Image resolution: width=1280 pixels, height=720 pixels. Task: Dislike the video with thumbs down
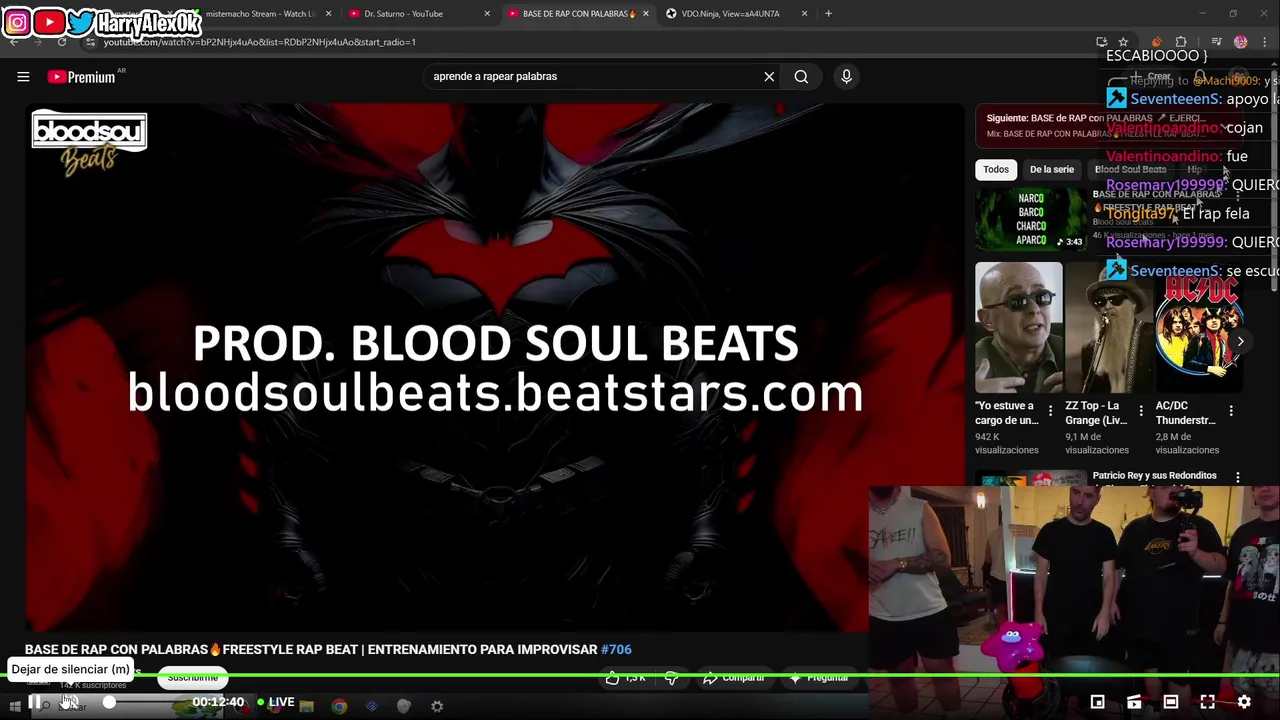(x=672, y=678)
